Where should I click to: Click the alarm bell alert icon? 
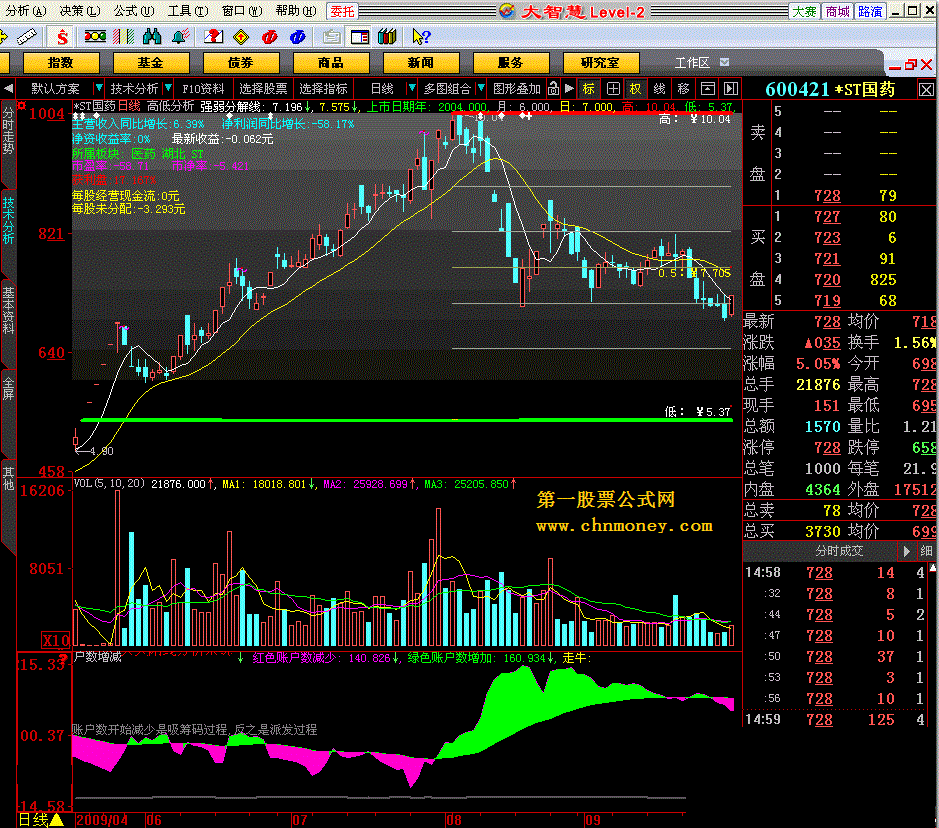click(180, 37)
